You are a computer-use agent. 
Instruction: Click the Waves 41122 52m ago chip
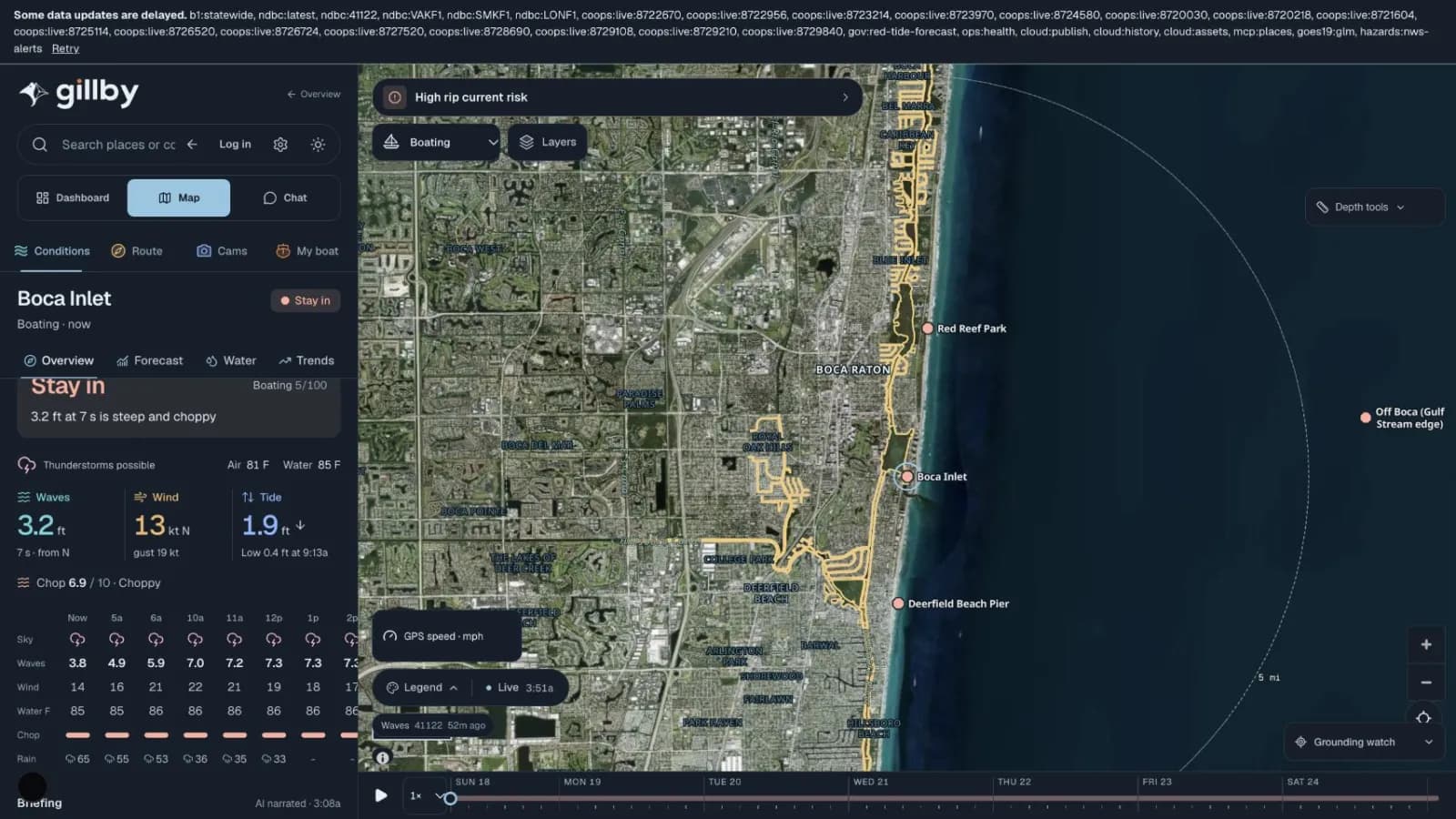point(433,725)
